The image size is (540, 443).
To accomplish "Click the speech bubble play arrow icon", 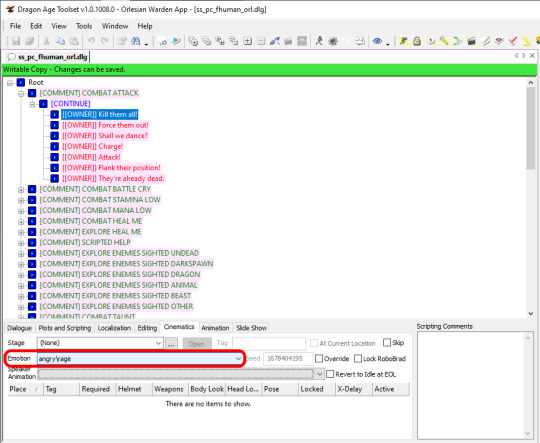I will click(x=176, y=41).
